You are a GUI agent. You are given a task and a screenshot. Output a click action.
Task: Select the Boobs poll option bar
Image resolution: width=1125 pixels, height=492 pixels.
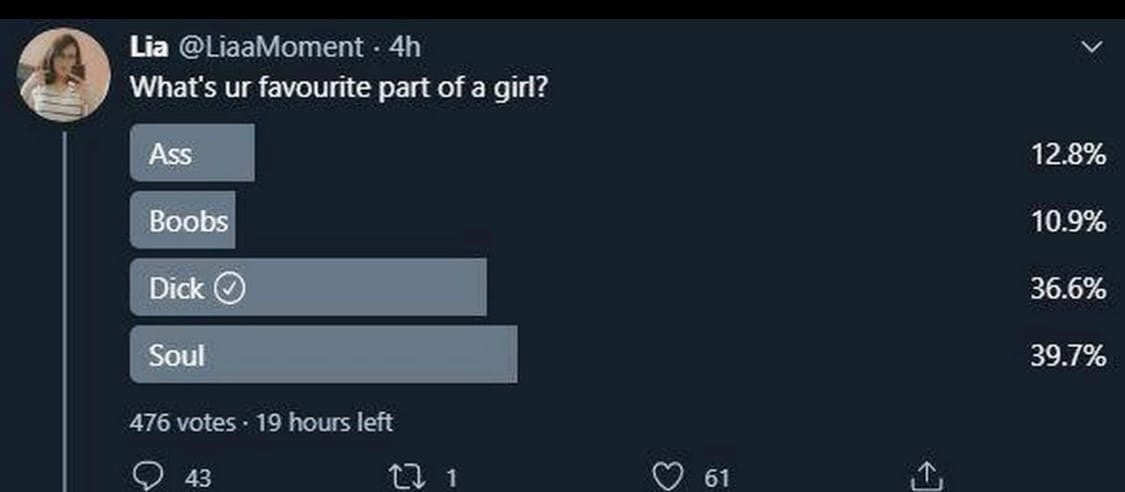coord(183,221)
